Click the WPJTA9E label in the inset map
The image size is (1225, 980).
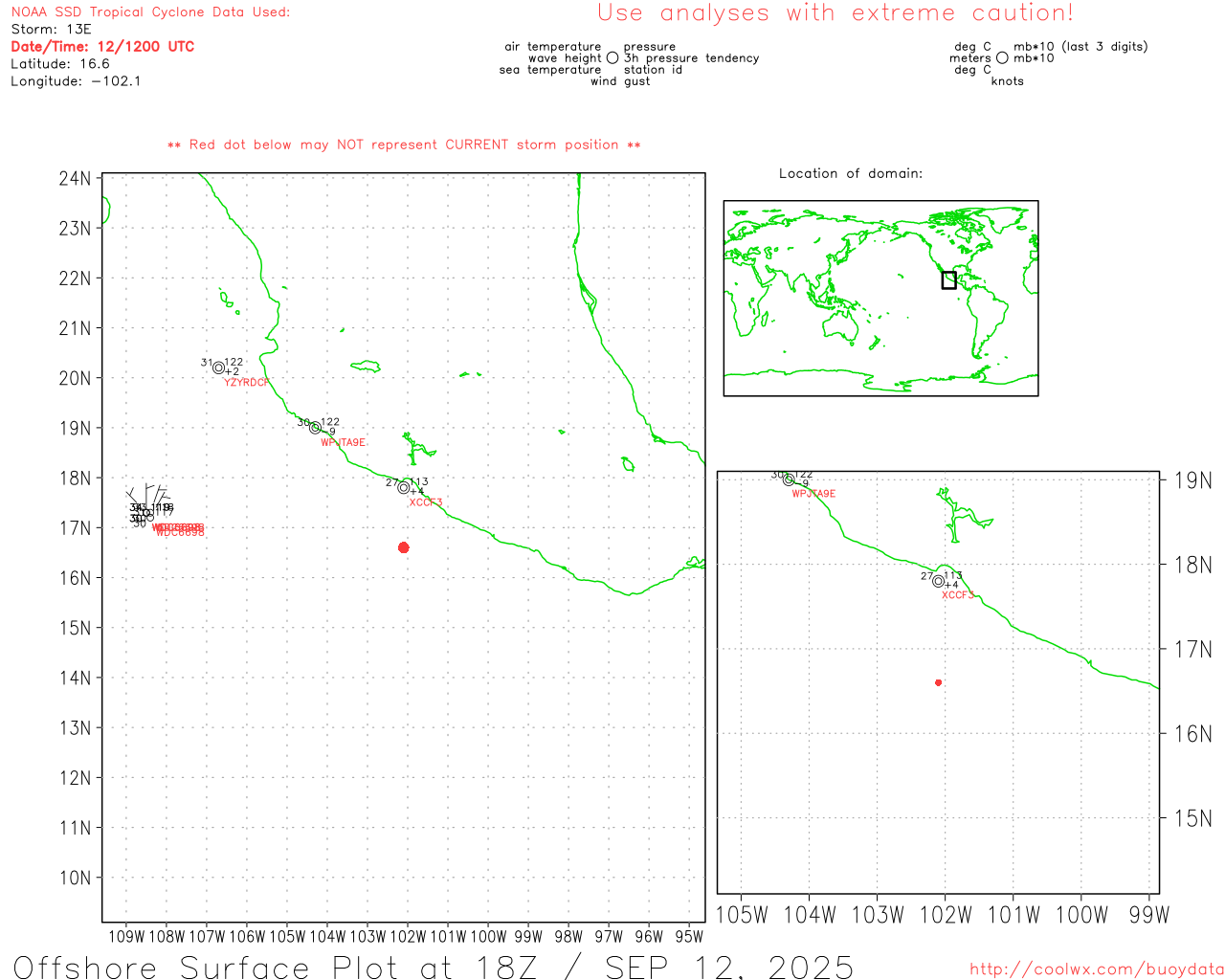click(813, 494)
